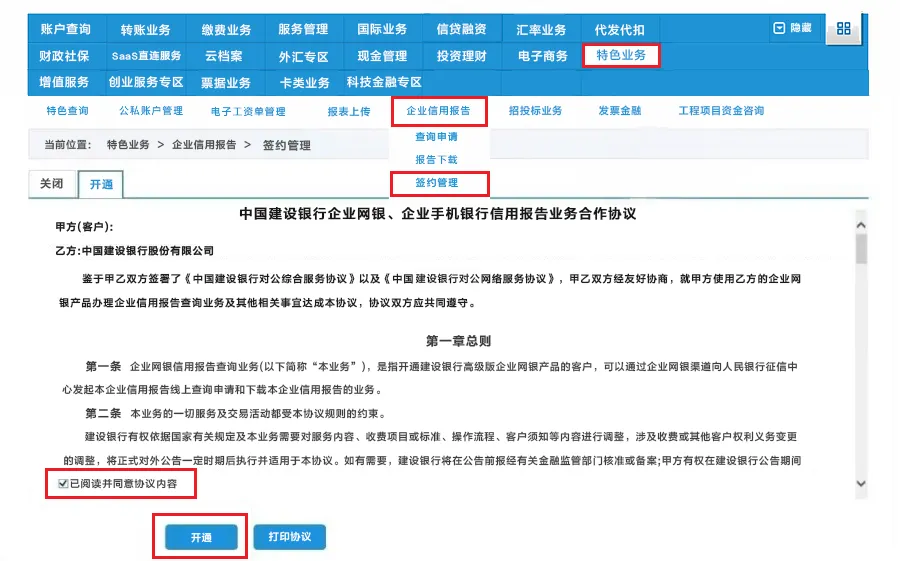Open the 票据业务 menu
900x561 pixels.
226,83
